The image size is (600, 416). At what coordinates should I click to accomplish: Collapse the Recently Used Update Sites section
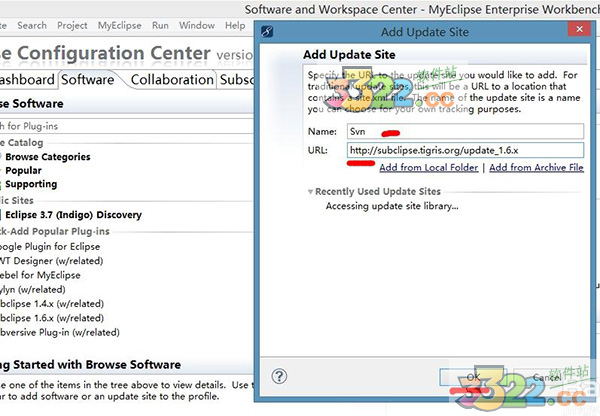click(x=310, y=191)
